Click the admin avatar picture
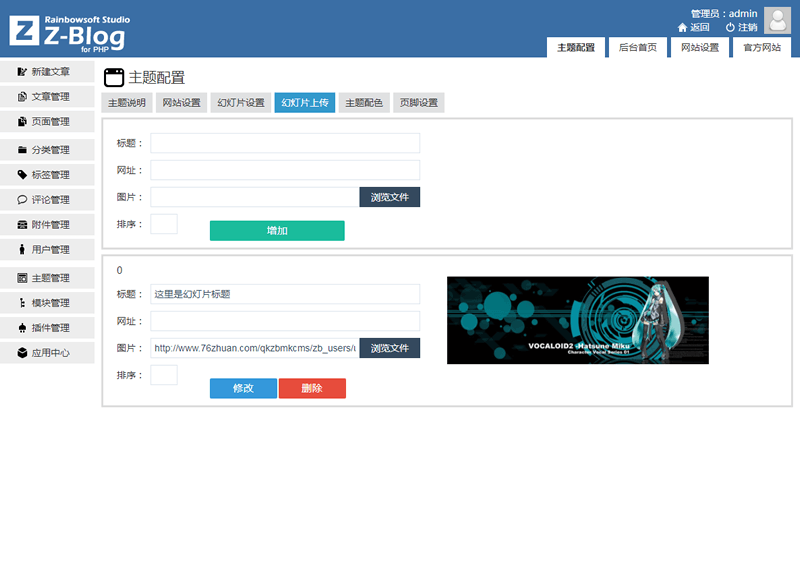 click(x=777, y=21)
